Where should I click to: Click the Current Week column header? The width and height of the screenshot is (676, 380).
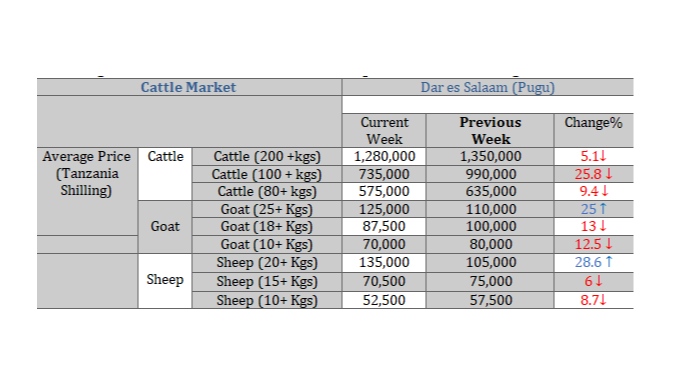[384, 131]
